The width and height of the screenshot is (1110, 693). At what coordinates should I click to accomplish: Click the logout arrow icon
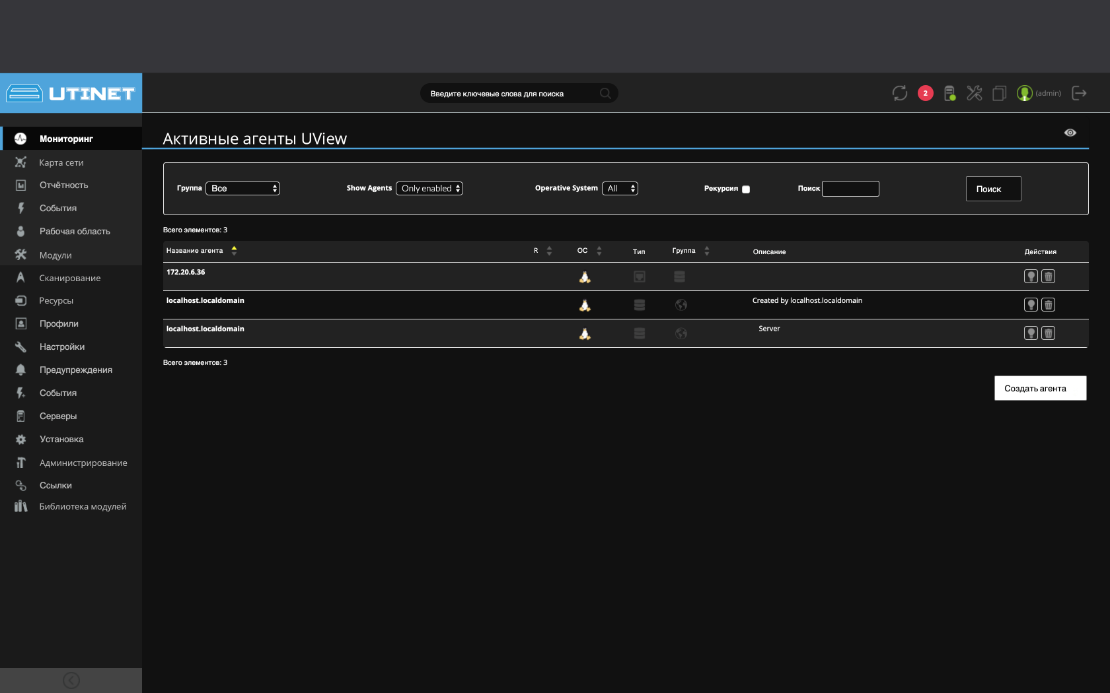coord(1079,93)
